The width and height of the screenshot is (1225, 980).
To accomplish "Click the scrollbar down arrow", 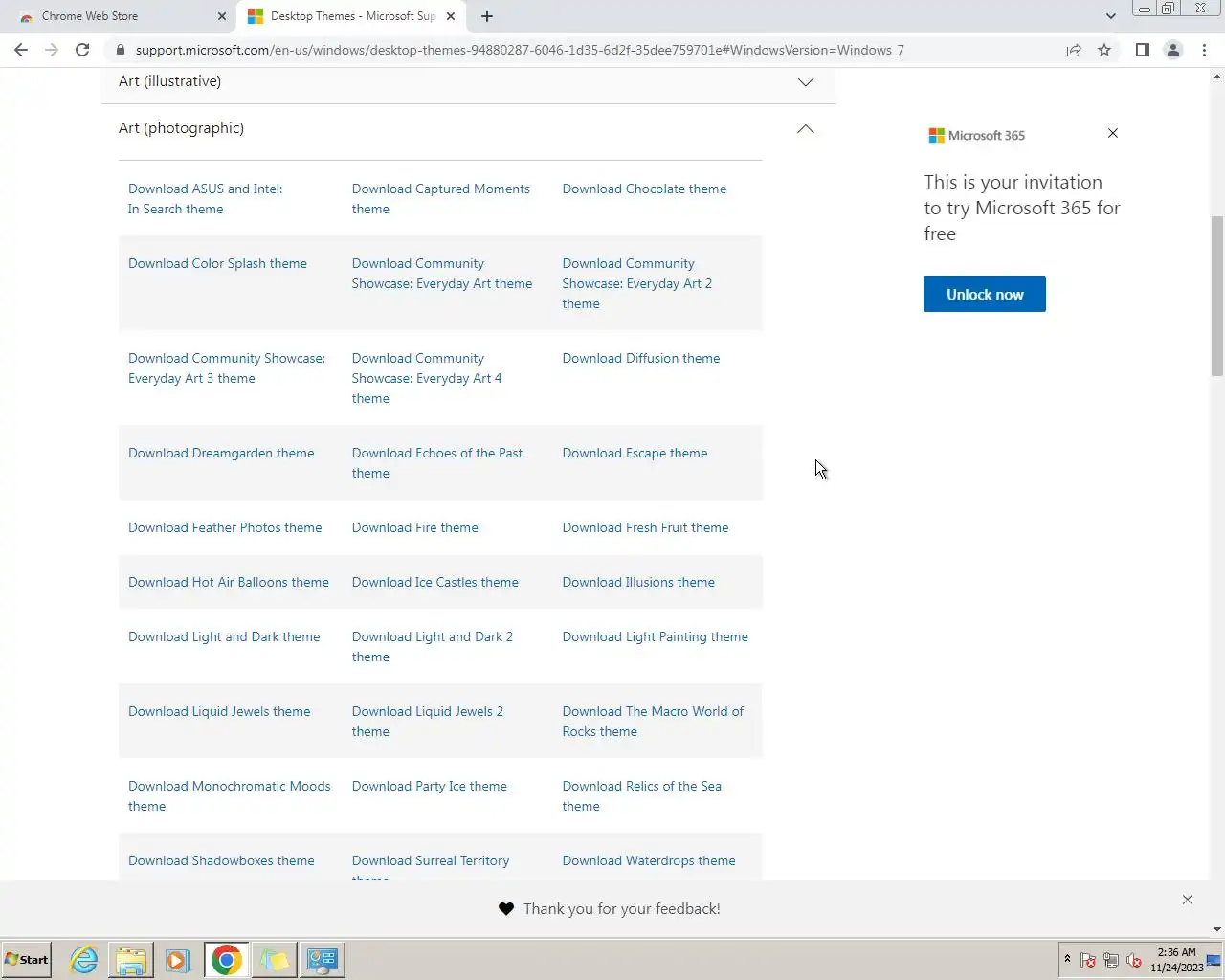I will (x=1217, y=929).
